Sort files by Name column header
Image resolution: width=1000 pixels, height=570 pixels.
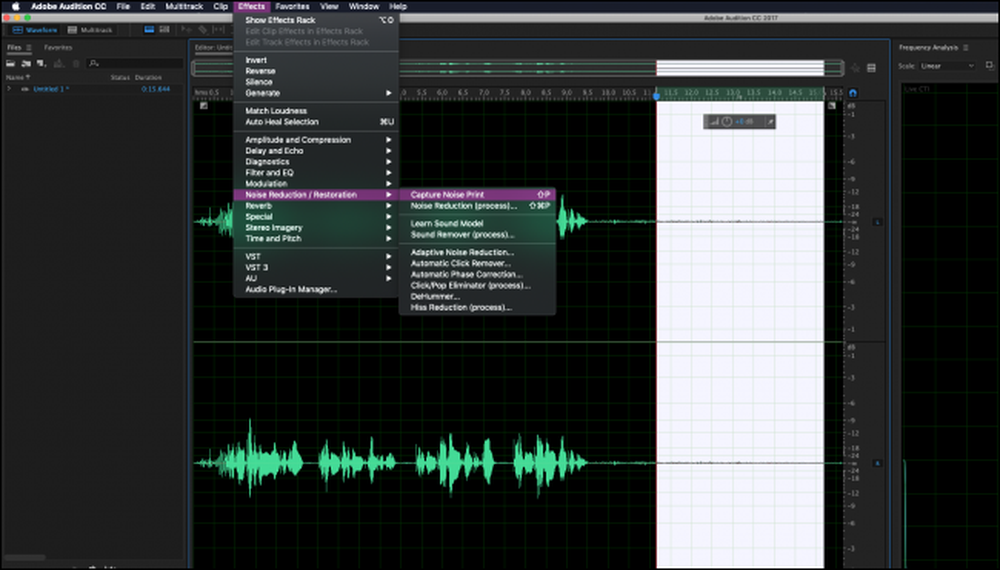(x=18, y=77)
